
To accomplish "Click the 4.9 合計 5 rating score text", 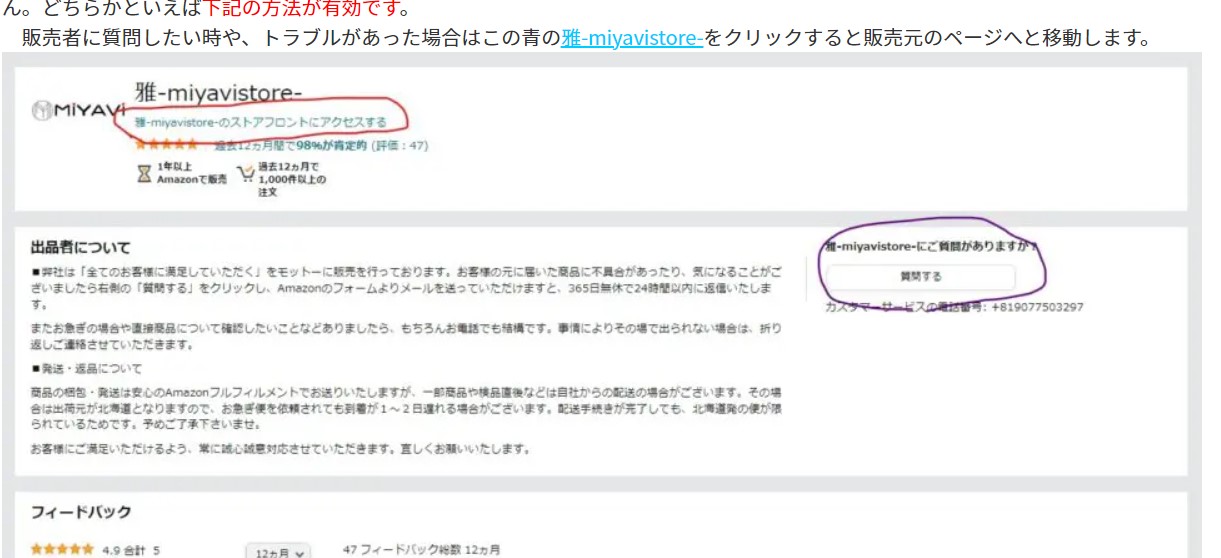I will point(131,550).
